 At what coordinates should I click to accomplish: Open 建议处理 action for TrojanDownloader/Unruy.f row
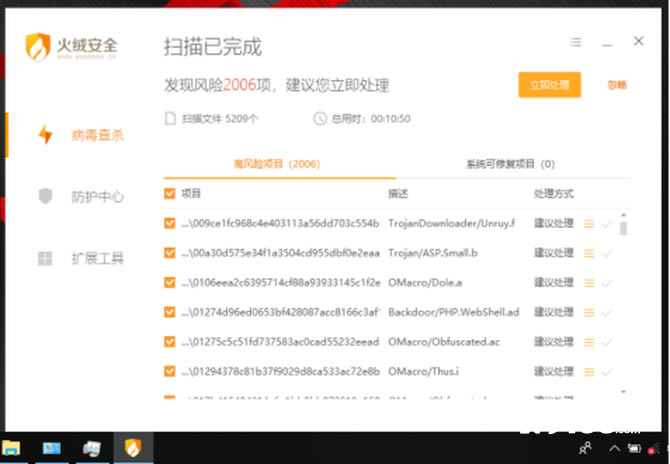pos(554,223)
